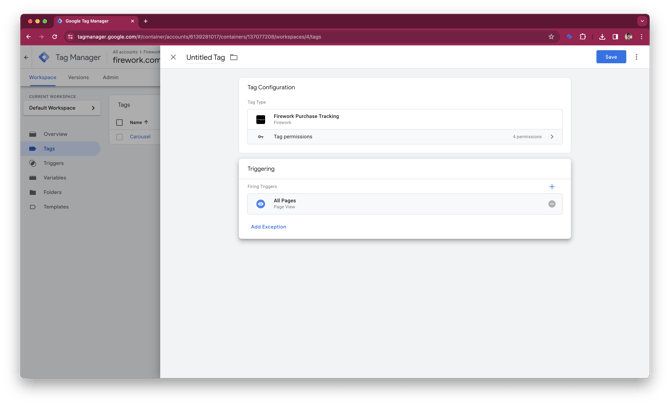
Task: Click the All Pages eye trigger icon
Action: tap(261, 204)
